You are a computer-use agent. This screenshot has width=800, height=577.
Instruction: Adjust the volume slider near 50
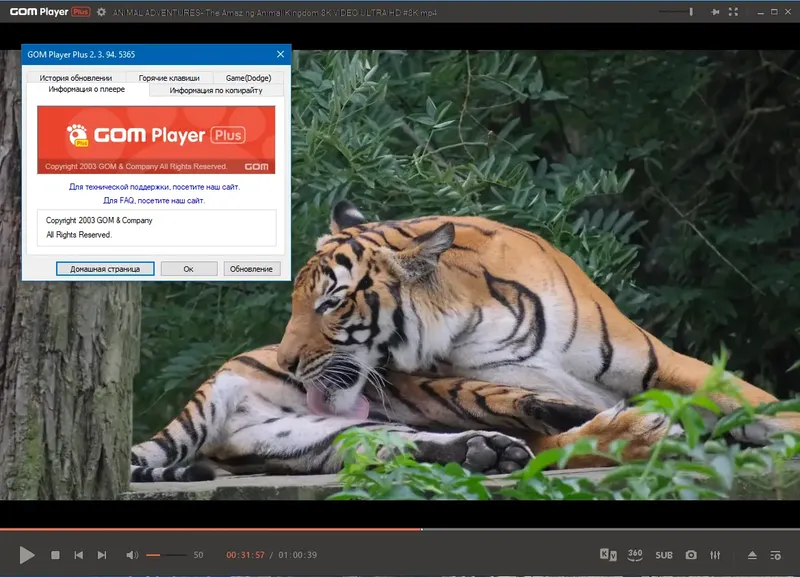coord(166,555)
